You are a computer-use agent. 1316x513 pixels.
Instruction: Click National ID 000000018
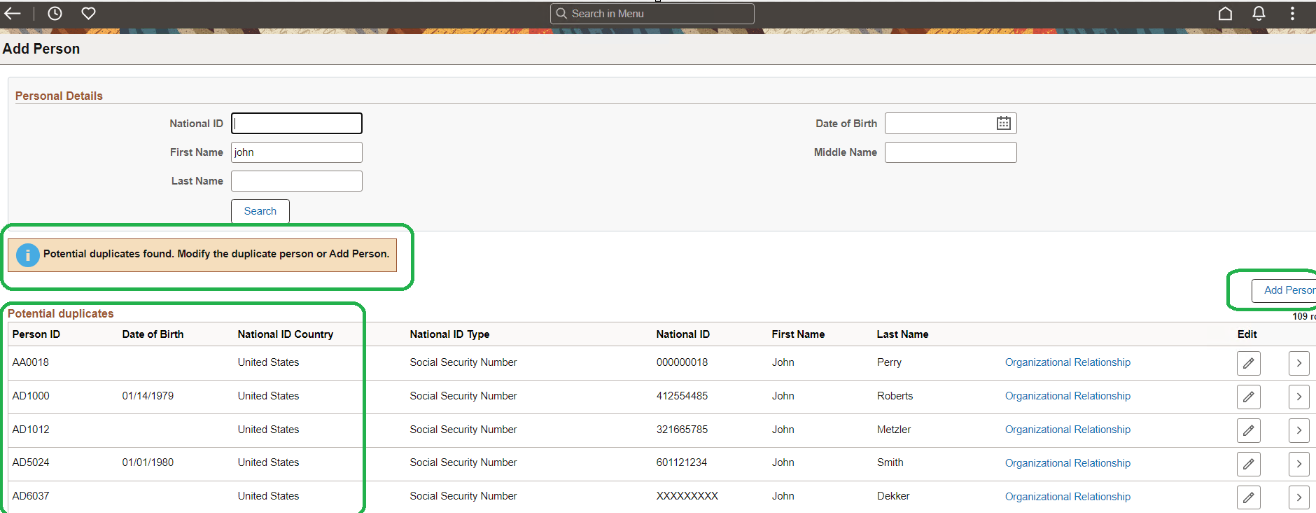click(682, 362)
